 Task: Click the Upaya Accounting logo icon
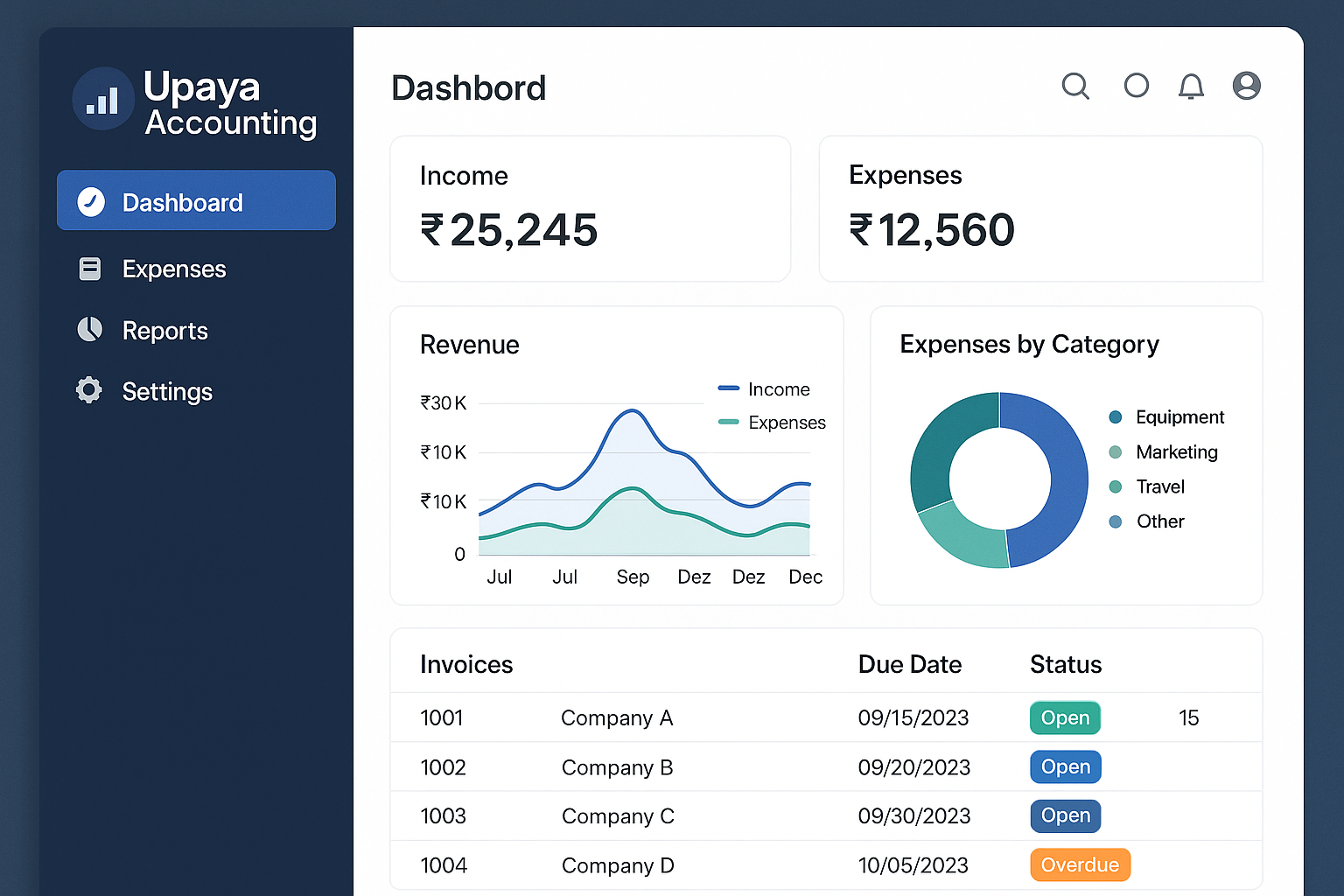pos(103,100)
